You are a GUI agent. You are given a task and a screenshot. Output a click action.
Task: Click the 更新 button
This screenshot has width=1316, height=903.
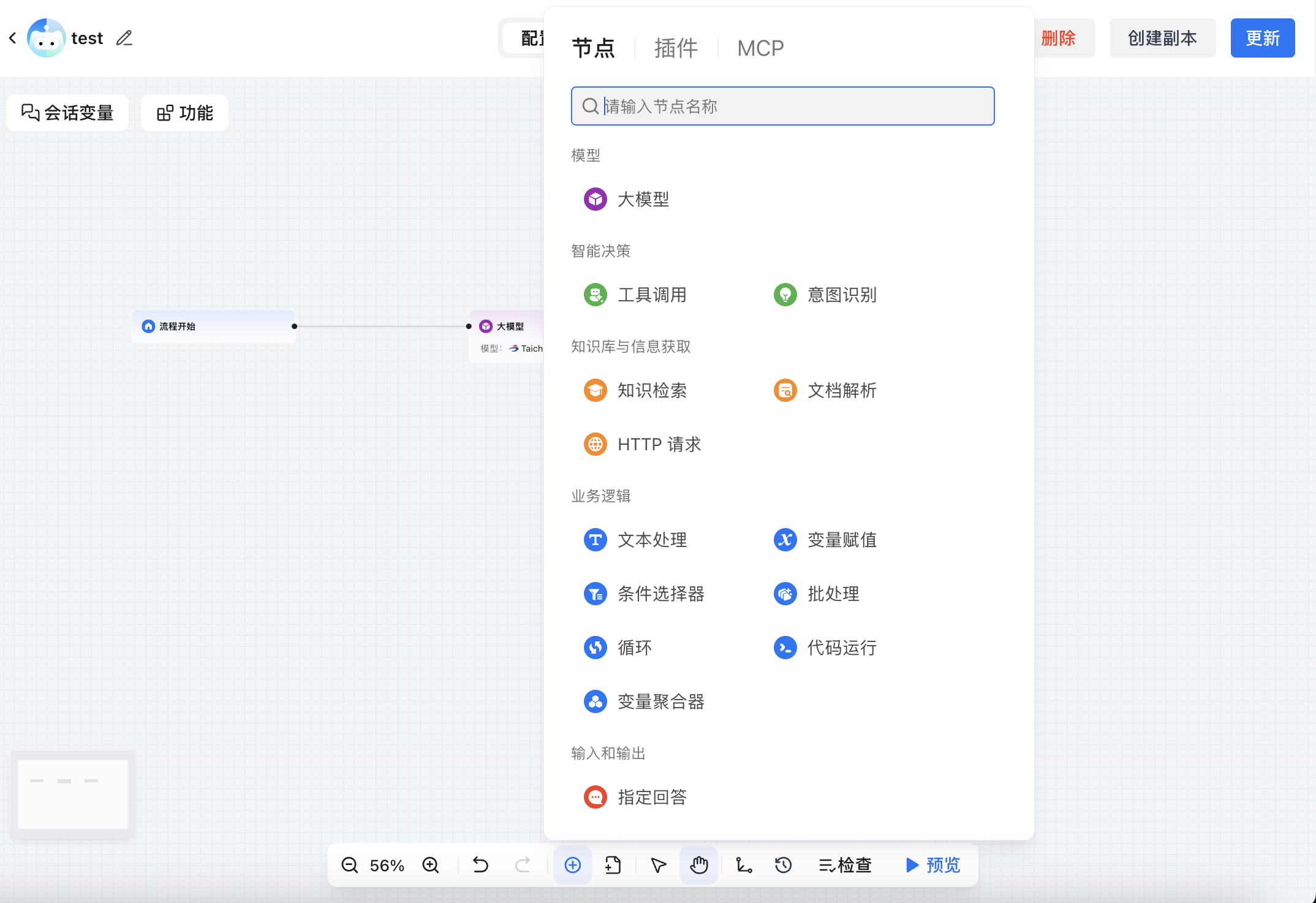click(x=1262, y=38)
